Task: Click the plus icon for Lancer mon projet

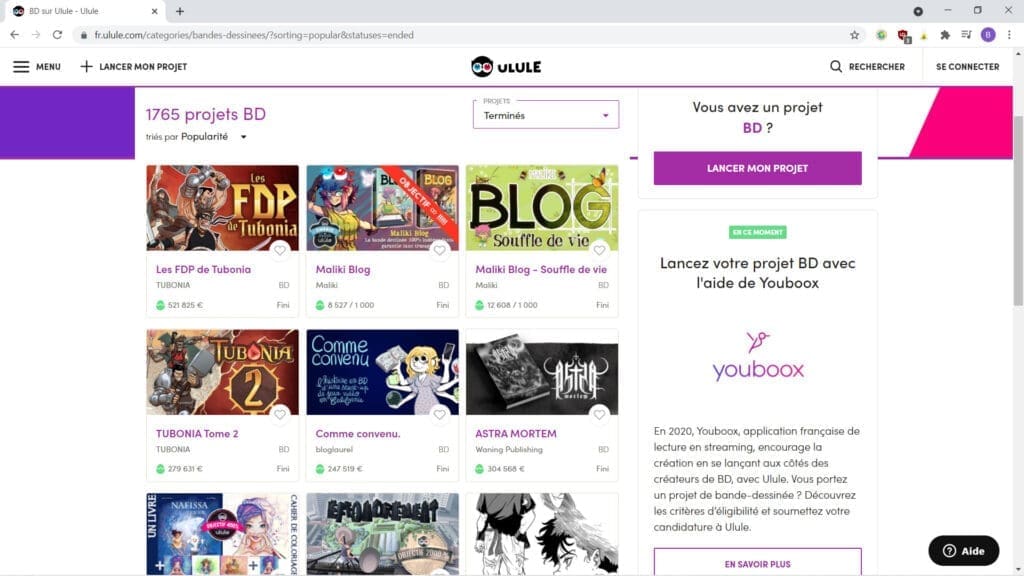Action: pos(86,67)
